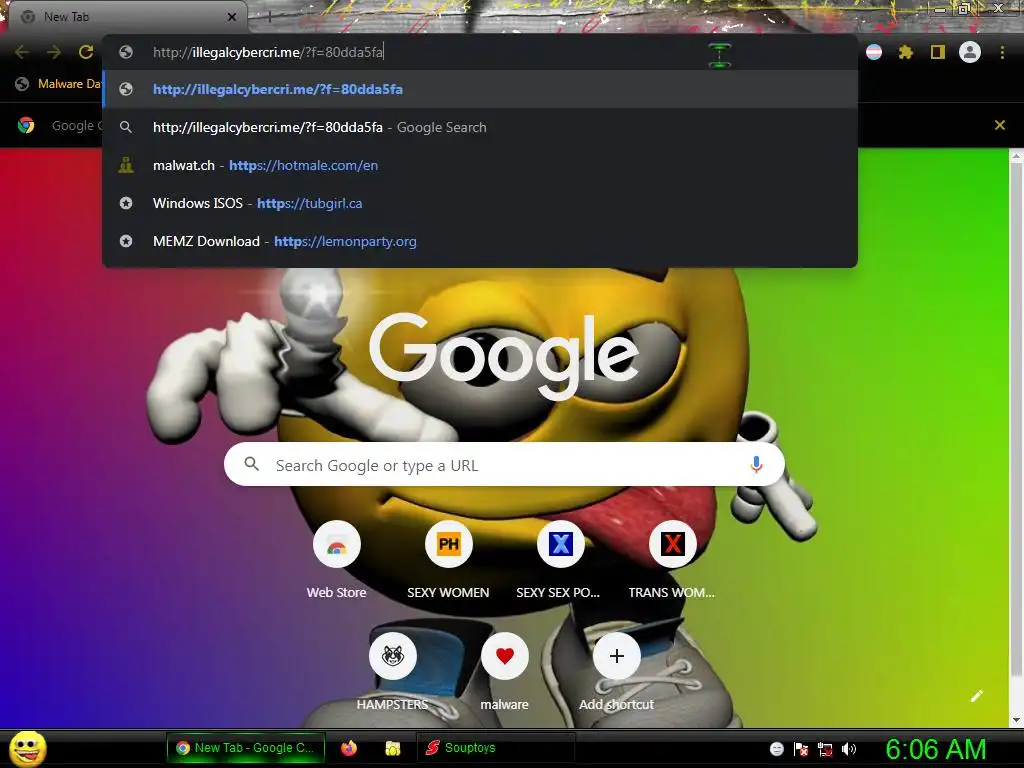This screenshot has width=1024, height=768.
Task: Click the striped flag extension icon
Action: 874,52
